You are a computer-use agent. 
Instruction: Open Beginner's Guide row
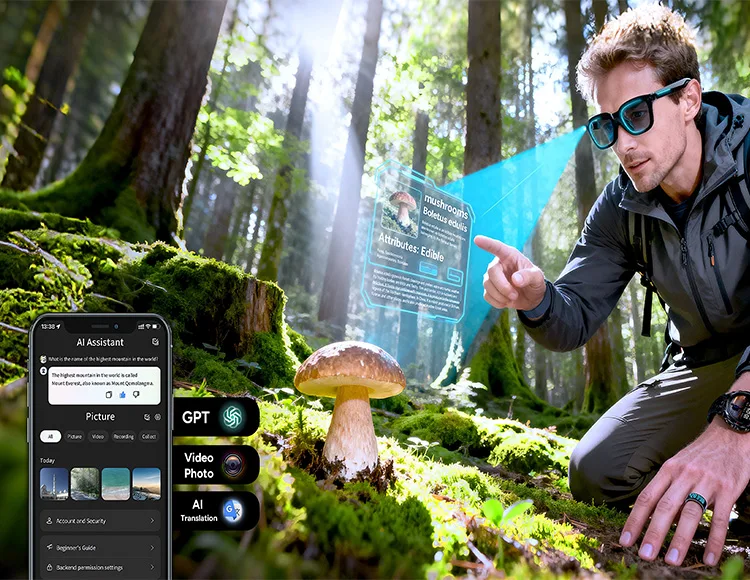[x=100, y=547]
